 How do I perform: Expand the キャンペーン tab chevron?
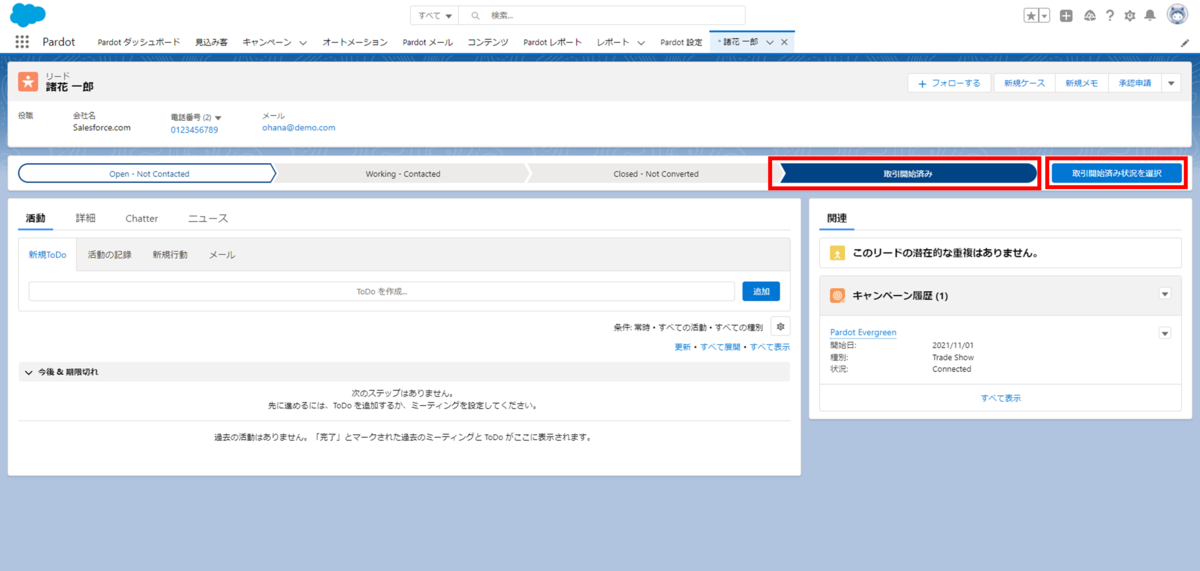(x=303, y=43)
